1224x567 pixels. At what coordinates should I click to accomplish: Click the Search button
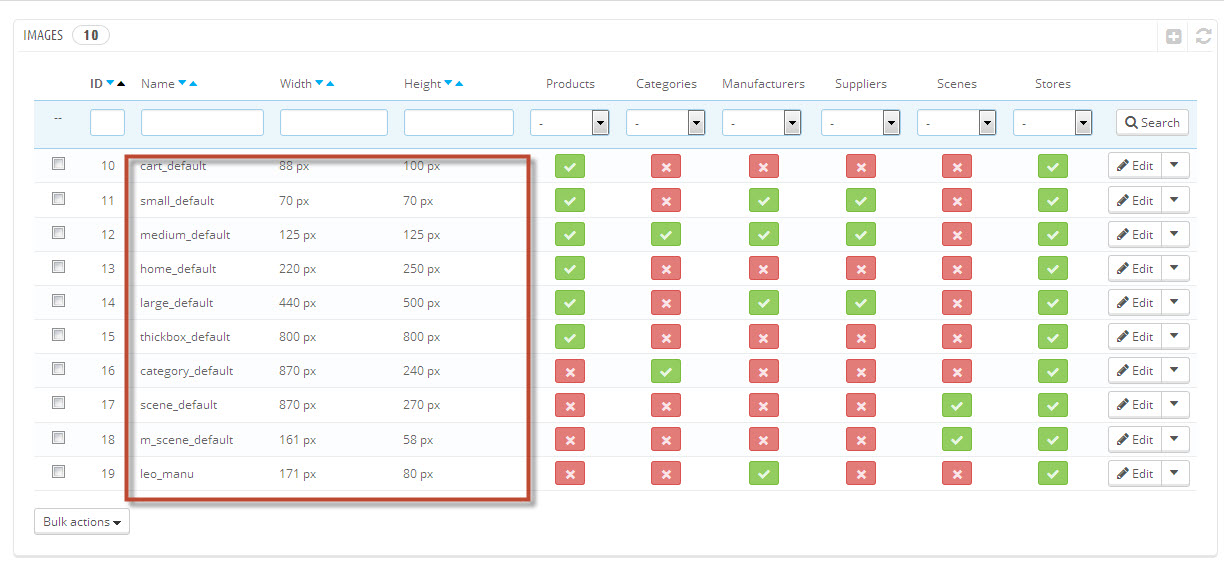(1152, 123)
